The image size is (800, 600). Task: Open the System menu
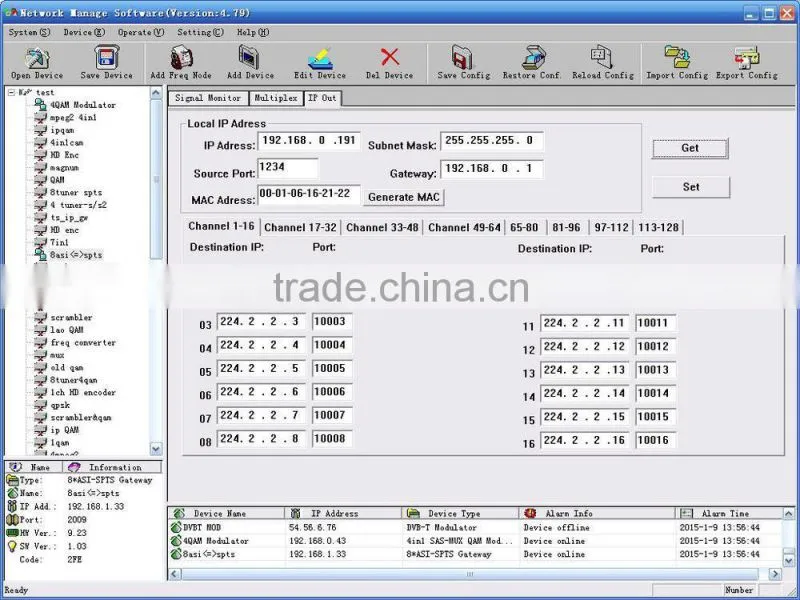29,32
